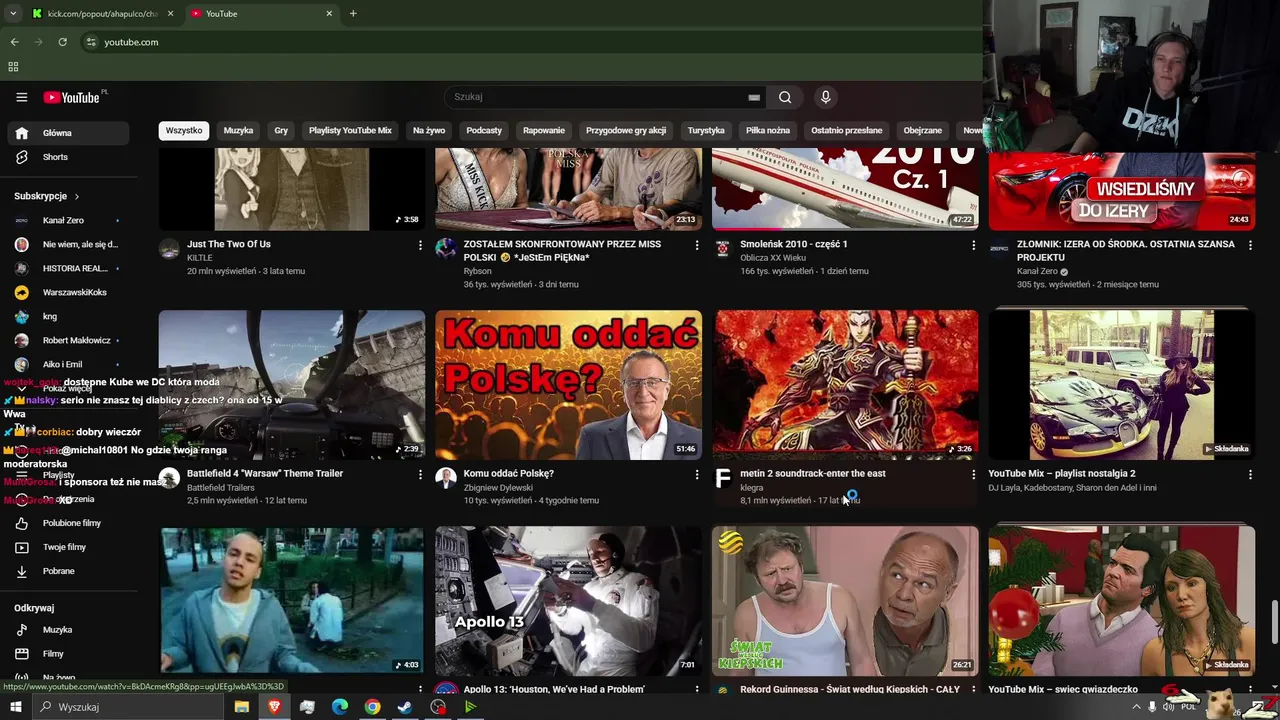Open Filmy under Odkrywaj
1280x720 pixels.
click(68, 654)
